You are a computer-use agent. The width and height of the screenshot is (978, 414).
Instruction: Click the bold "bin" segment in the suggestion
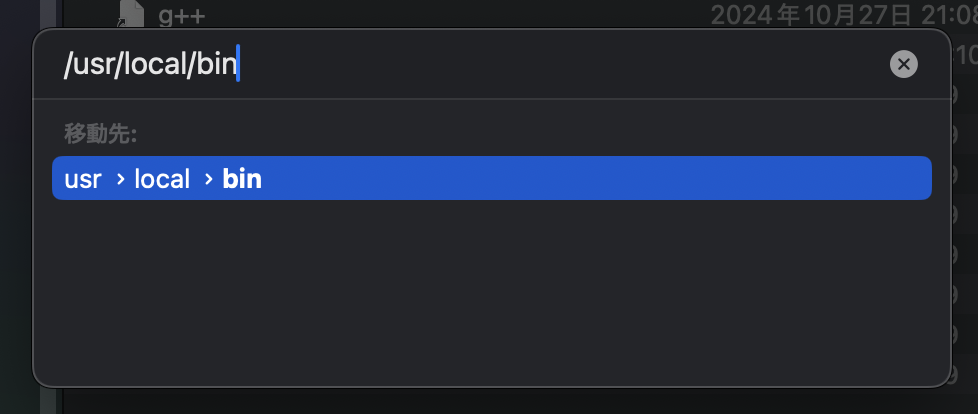[x=242, y=179]
